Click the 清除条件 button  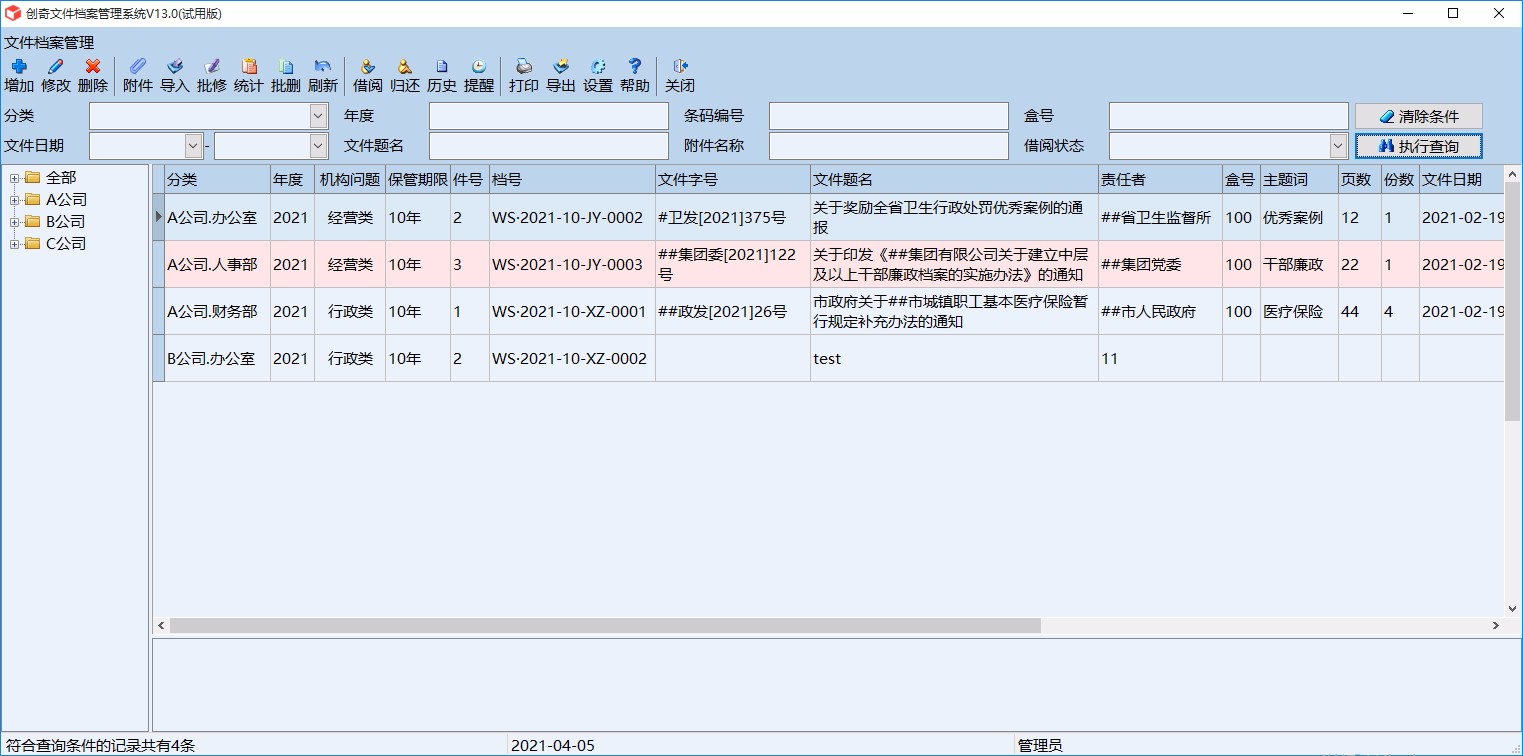click(1418, 116)
